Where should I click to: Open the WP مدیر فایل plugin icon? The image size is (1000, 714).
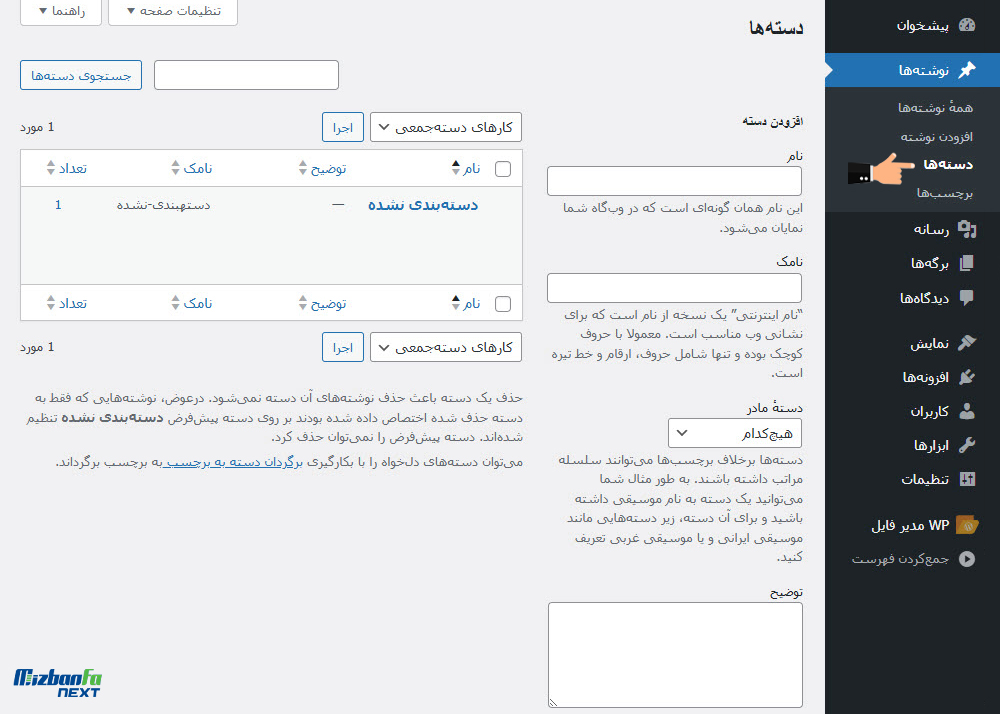tap(966, 523)
